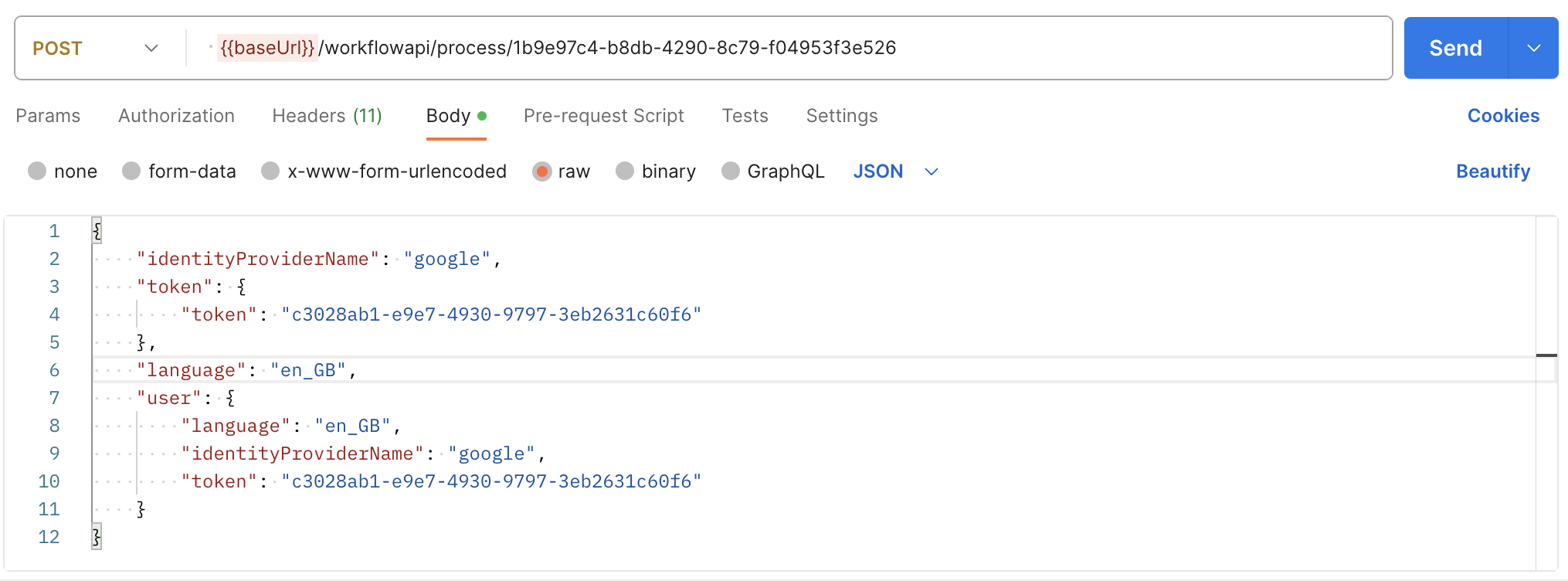Image resolution: width=1568 pixels, height=581 pixels.
Task: Select the none body option
Action: tap(37, 171)
